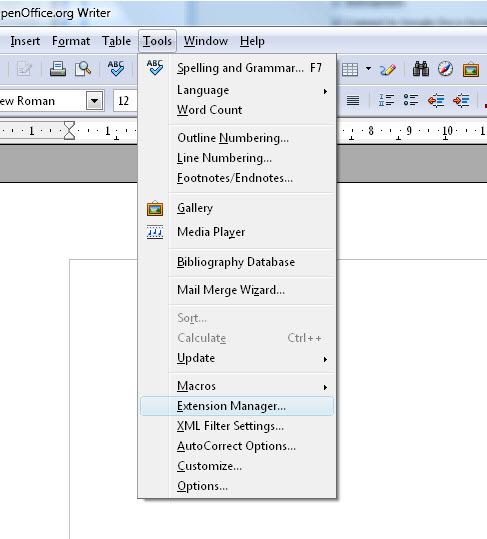This screenshot has width=487, height=539.
Task: Open Page Preview with magnifier icon
Action: coord(83,69)
